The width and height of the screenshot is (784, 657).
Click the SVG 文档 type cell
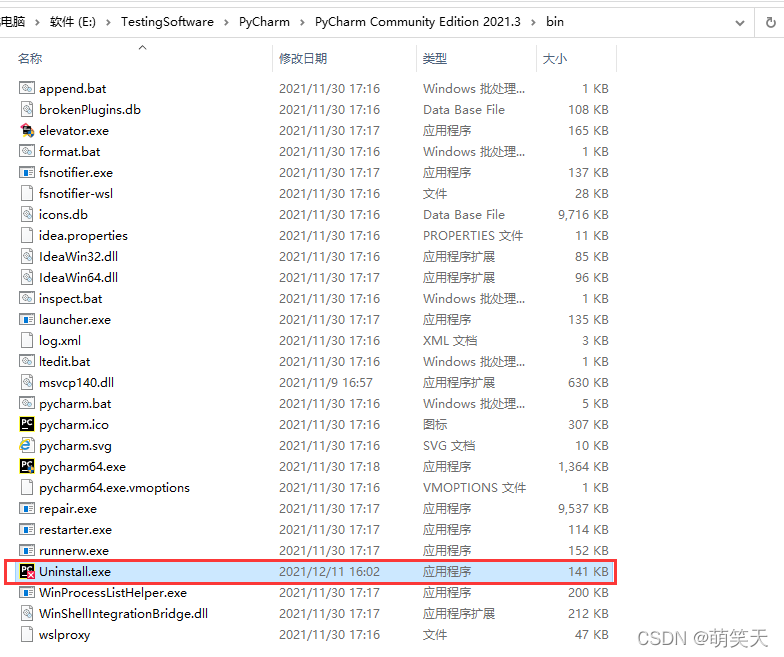click(449, 446)
